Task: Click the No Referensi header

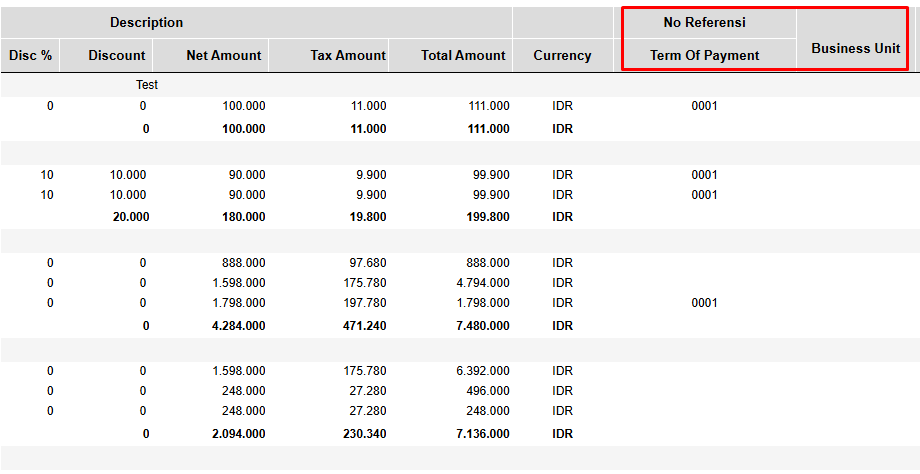Action: click(704, 22)
